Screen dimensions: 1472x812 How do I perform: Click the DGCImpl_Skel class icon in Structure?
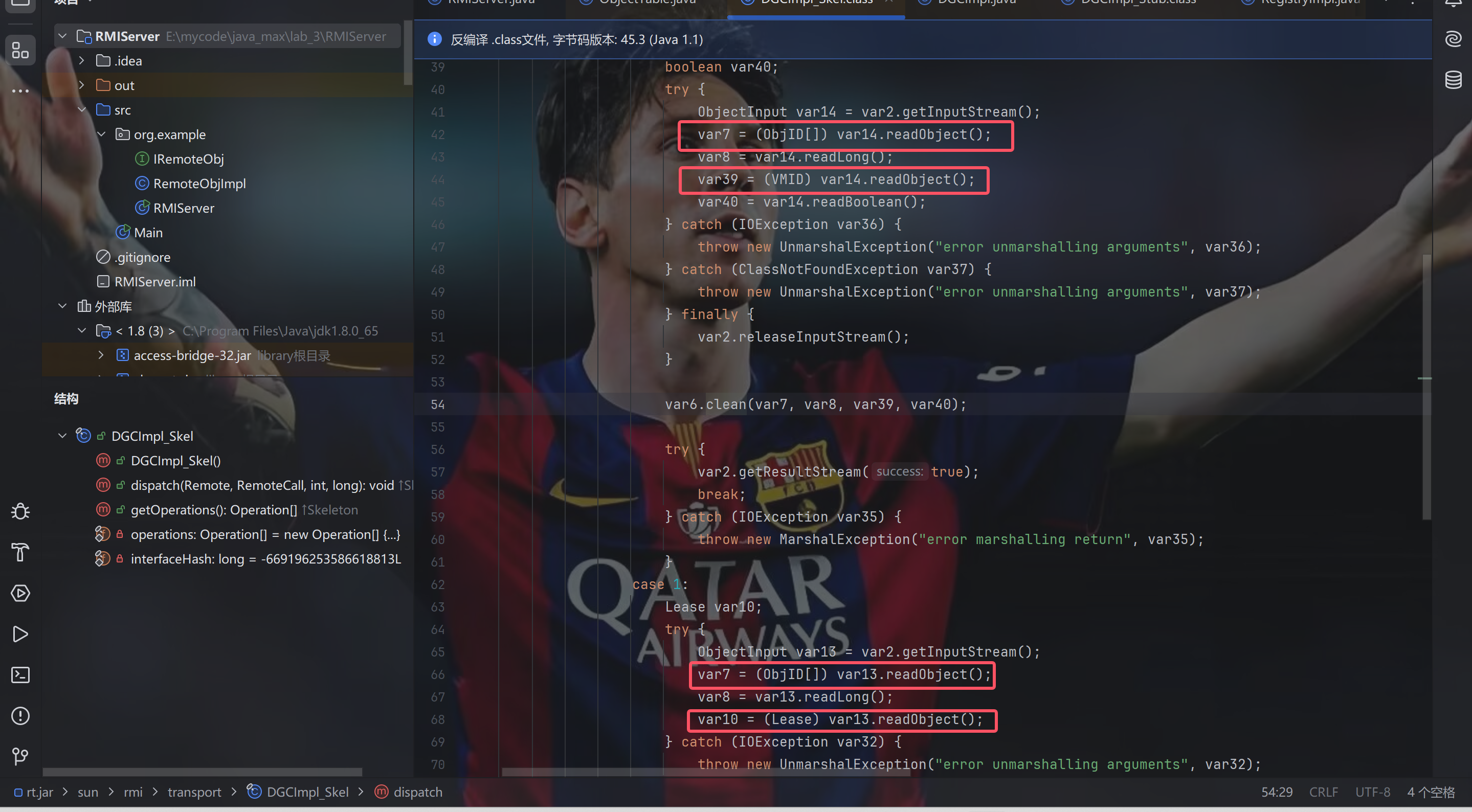tap(83, 436)
